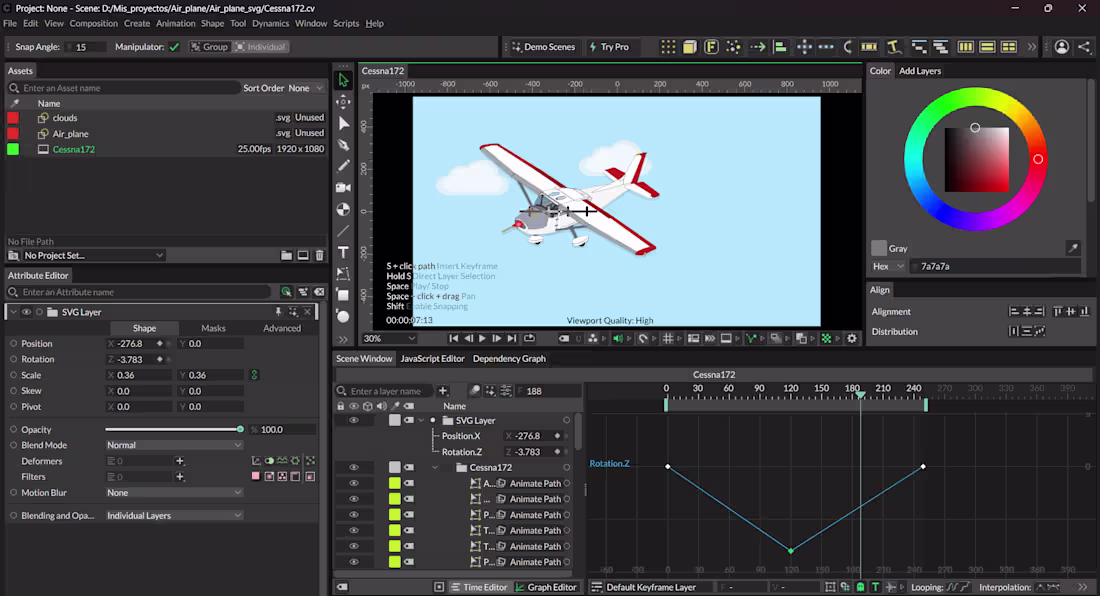This screenshot has height=596, width=1100.
Task: Click the Opacity slider
Action: point(173,429)
